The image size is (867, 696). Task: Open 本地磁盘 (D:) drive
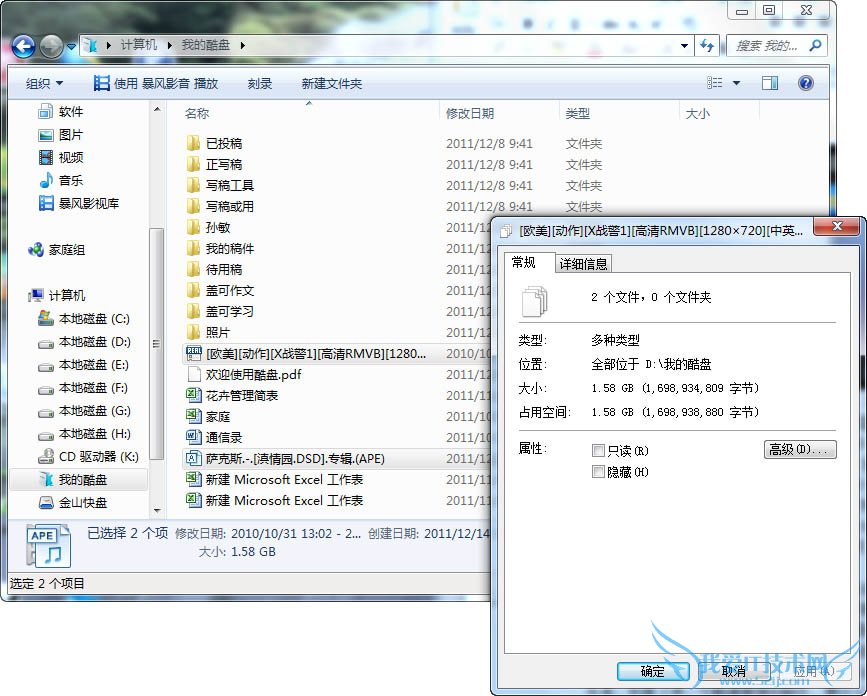[83, 342]
